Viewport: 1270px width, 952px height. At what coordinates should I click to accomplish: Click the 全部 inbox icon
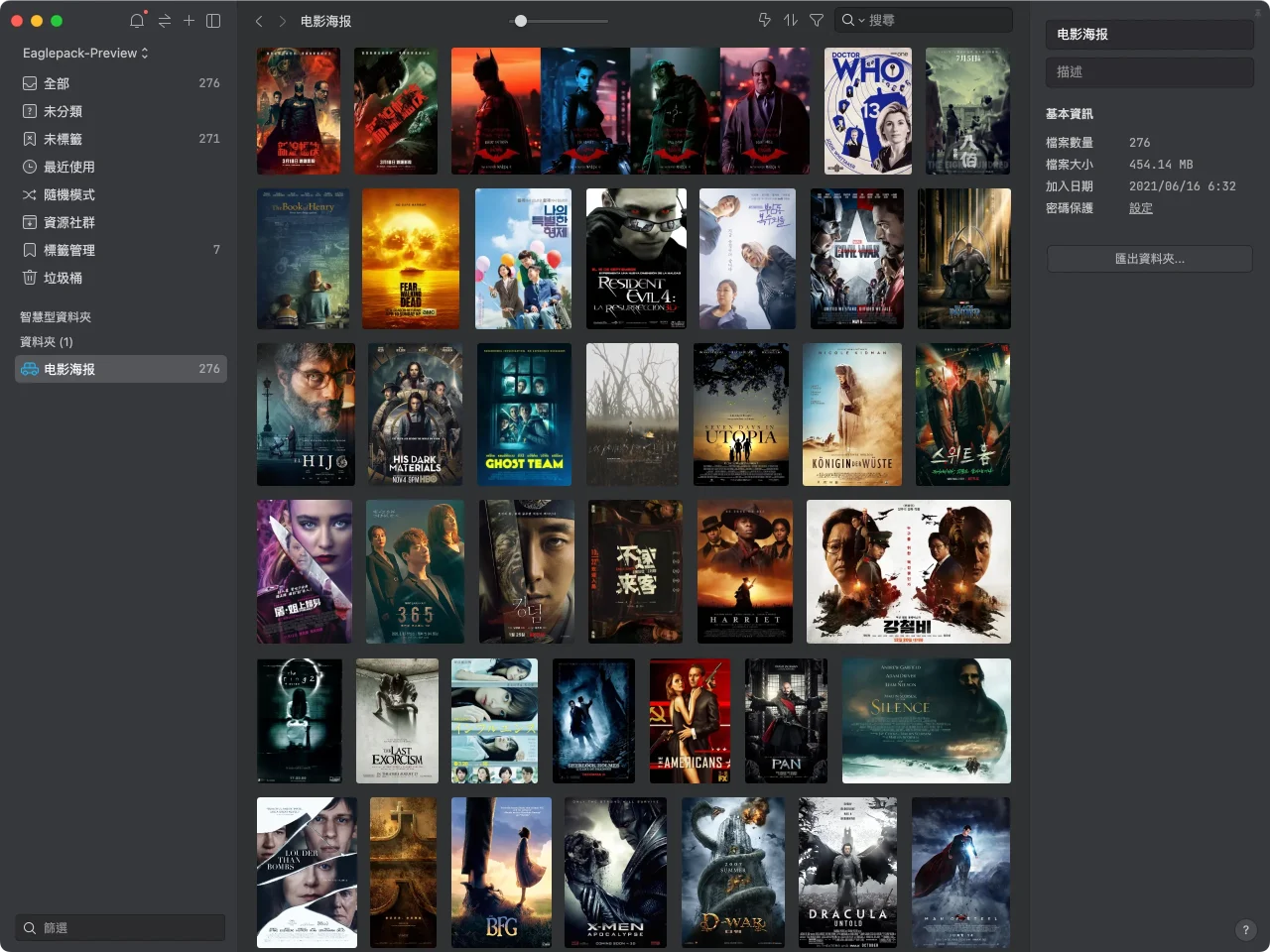30,83
